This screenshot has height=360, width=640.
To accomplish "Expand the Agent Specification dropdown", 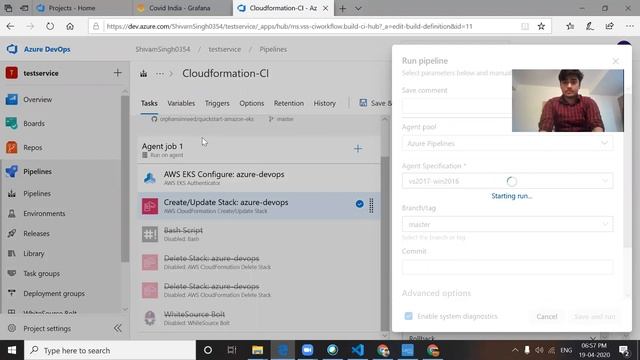I will coord(604,181).
